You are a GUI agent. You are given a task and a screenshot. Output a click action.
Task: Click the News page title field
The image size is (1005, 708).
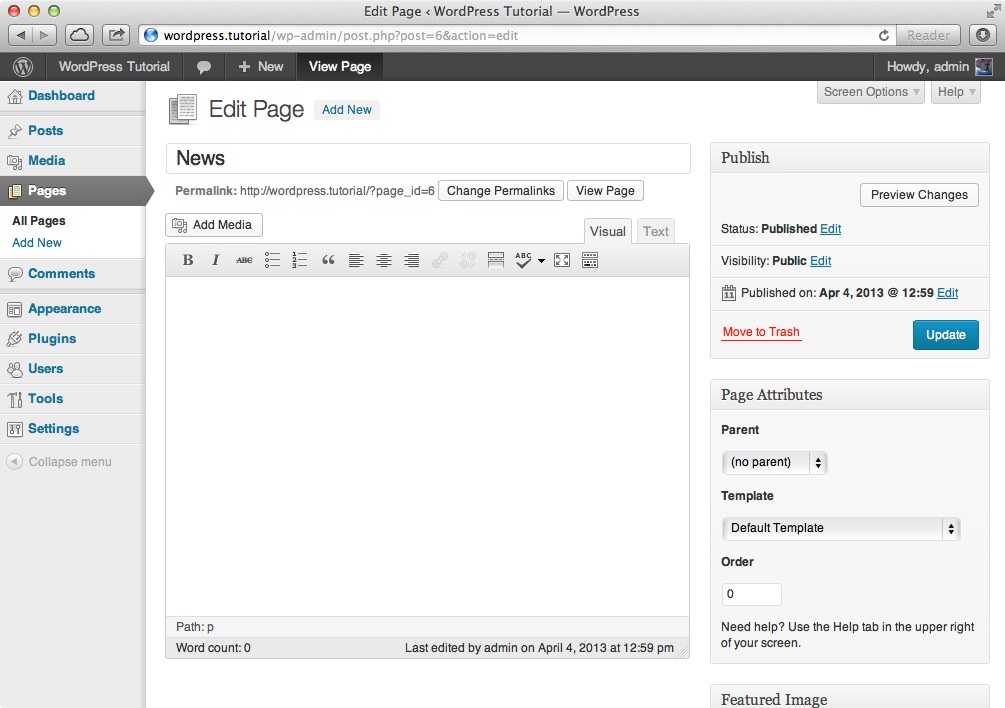[428, 158]
